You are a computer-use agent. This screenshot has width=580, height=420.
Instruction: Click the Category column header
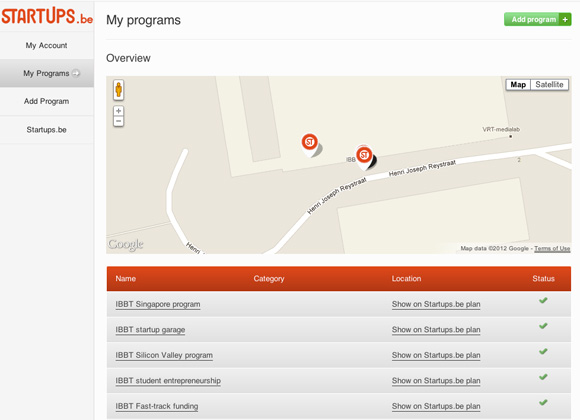269,279
